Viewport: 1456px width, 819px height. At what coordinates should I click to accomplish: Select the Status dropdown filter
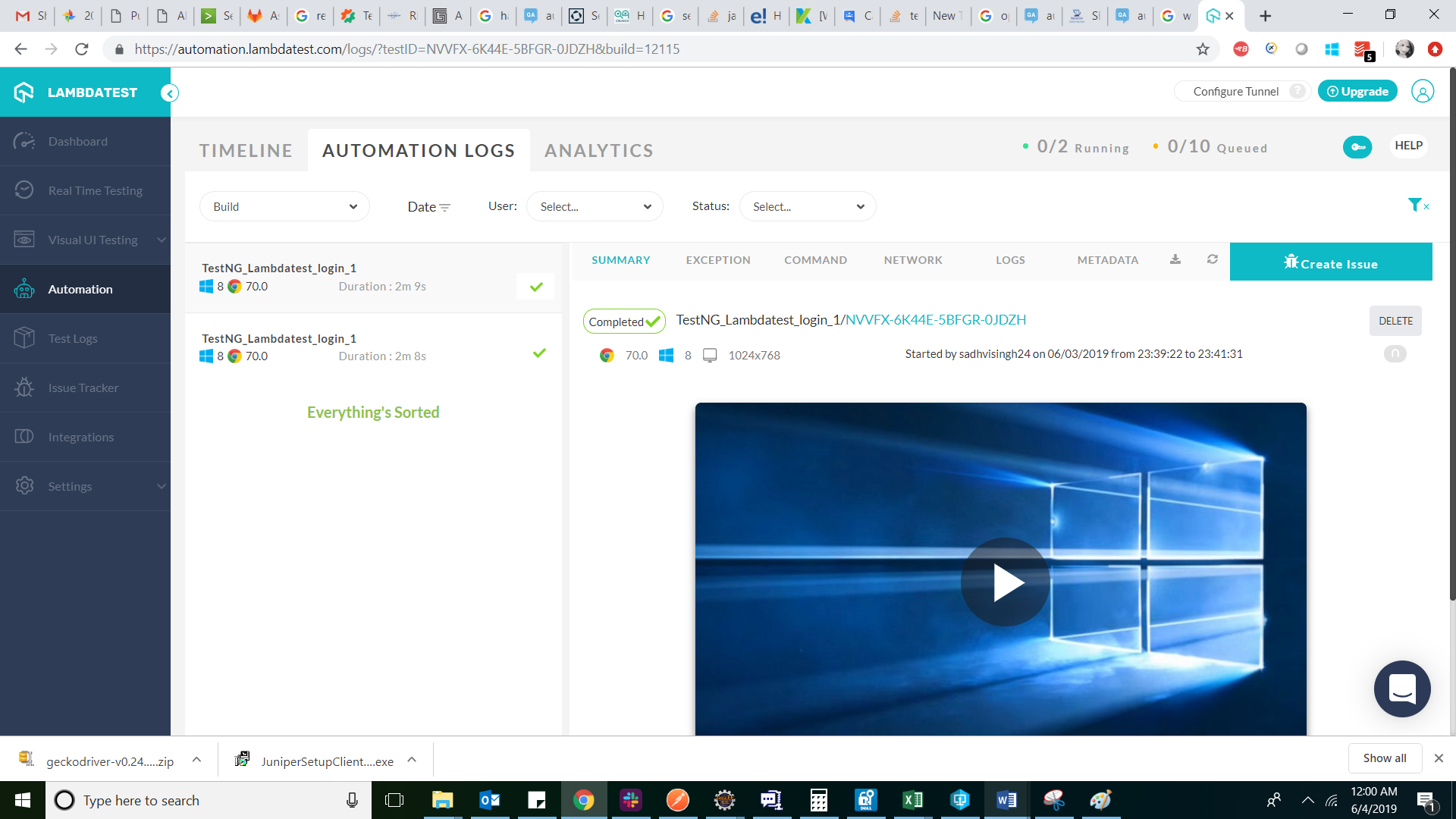point(806,206)
